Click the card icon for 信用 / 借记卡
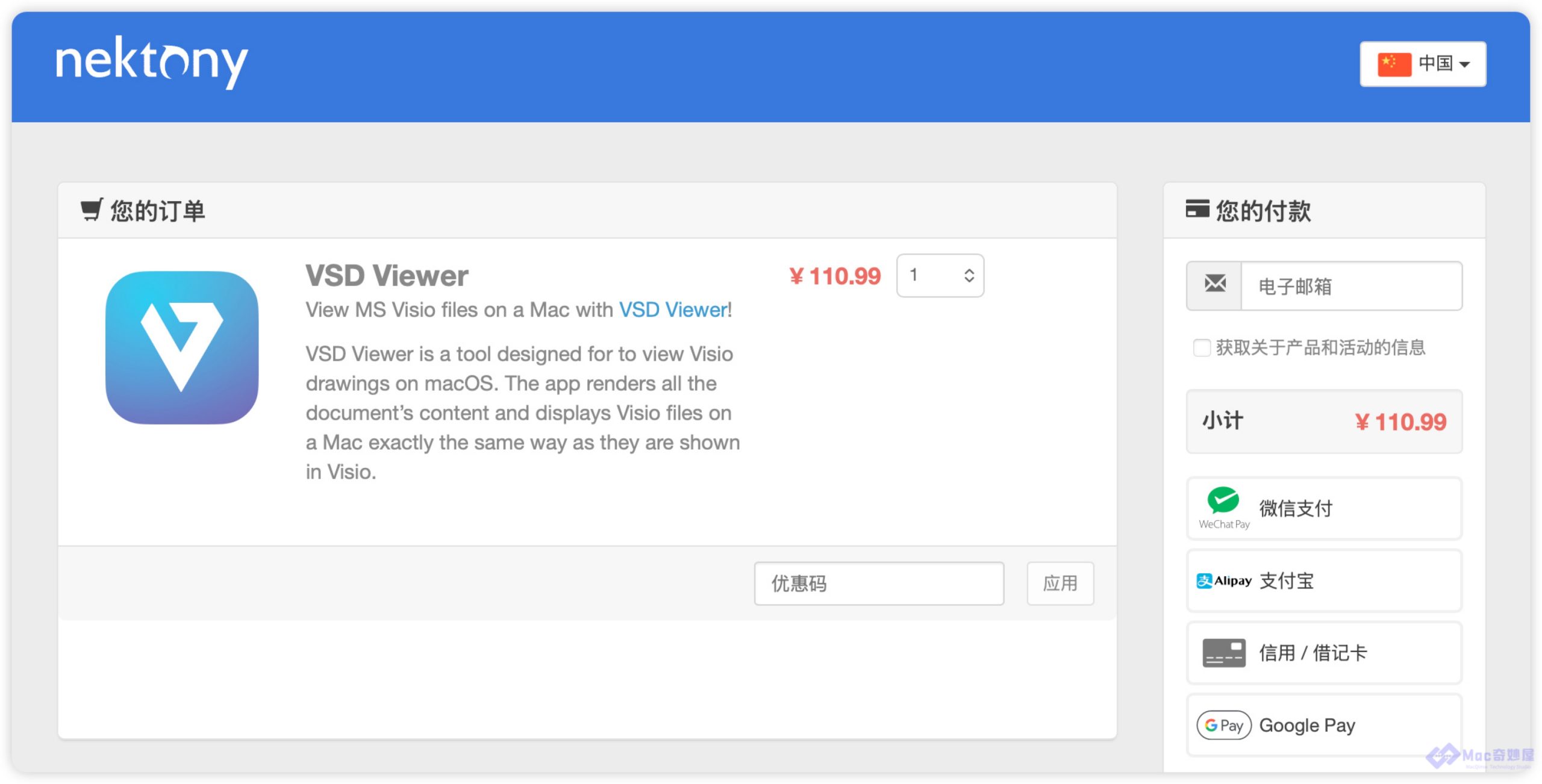The height and width of the screenshot is (784, 1542). pyautogui.click(x=1223, y=653)
